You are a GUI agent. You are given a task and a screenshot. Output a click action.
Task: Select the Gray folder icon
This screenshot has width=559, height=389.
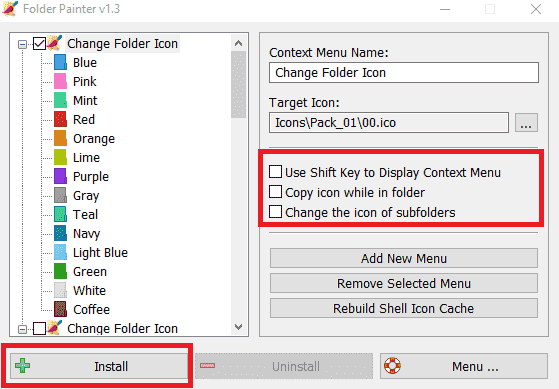point(60,195)
